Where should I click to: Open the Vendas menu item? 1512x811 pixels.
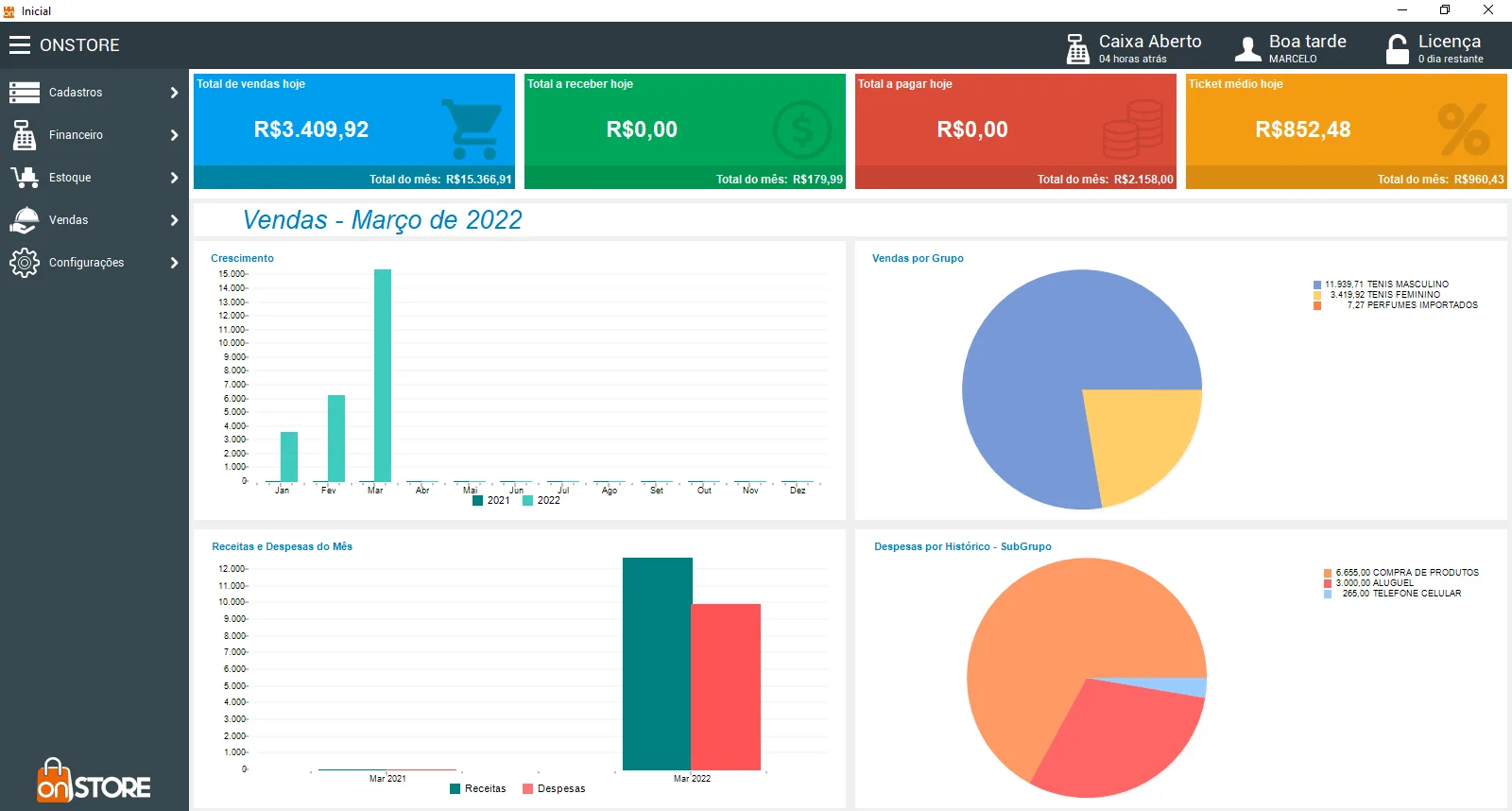[94, 220]
